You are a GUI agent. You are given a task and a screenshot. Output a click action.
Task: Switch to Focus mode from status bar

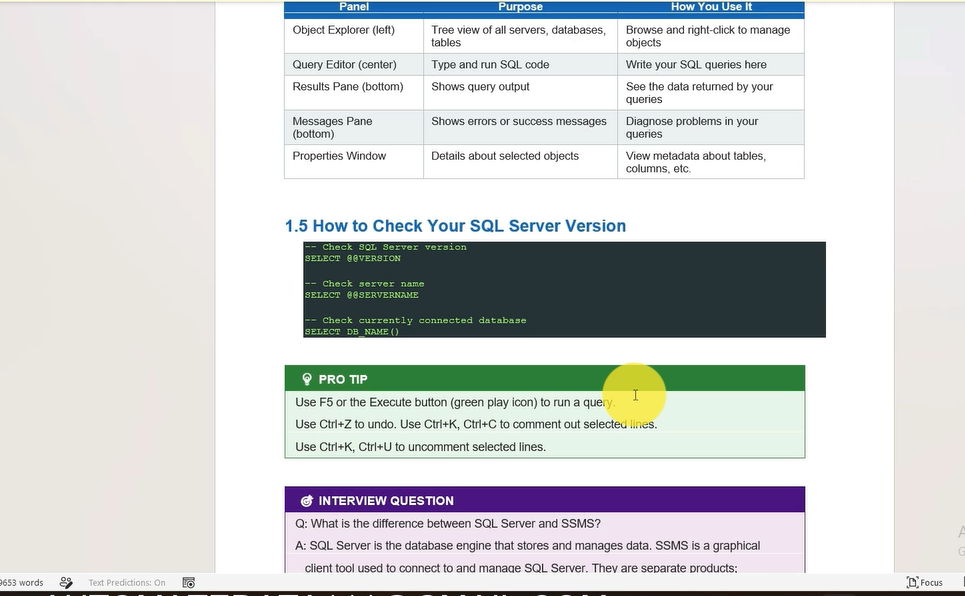[925, 582]
